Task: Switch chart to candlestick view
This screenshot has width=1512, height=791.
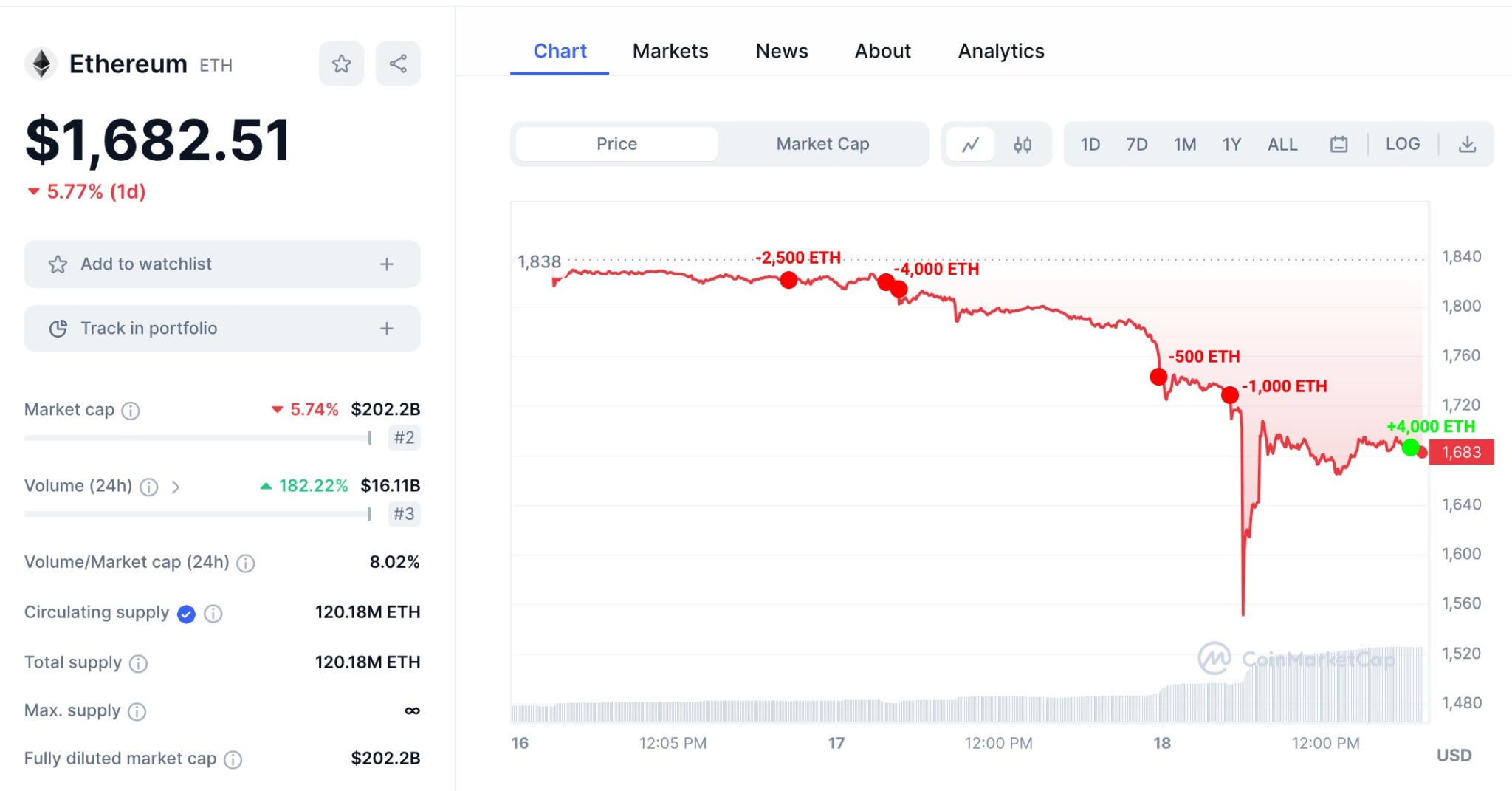Action: pos(1023,144)
